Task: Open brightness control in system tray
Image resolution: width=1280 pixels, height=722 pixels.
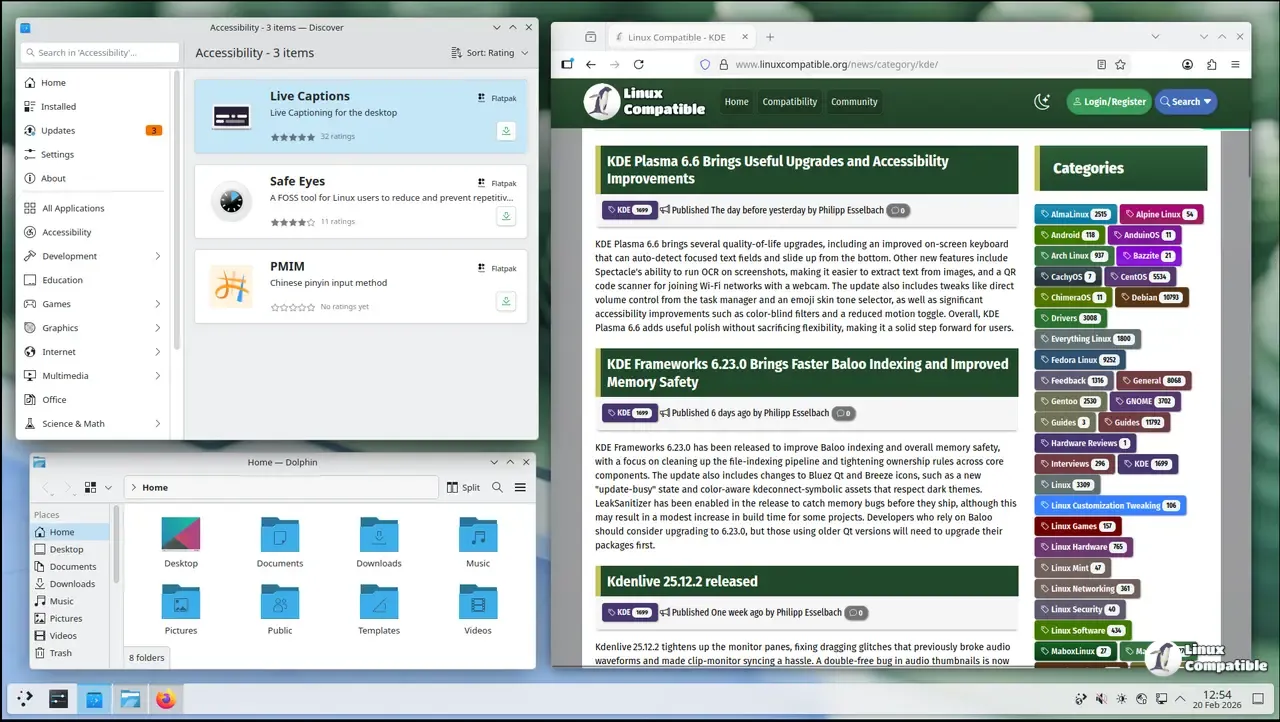Action: point(1121,699)
